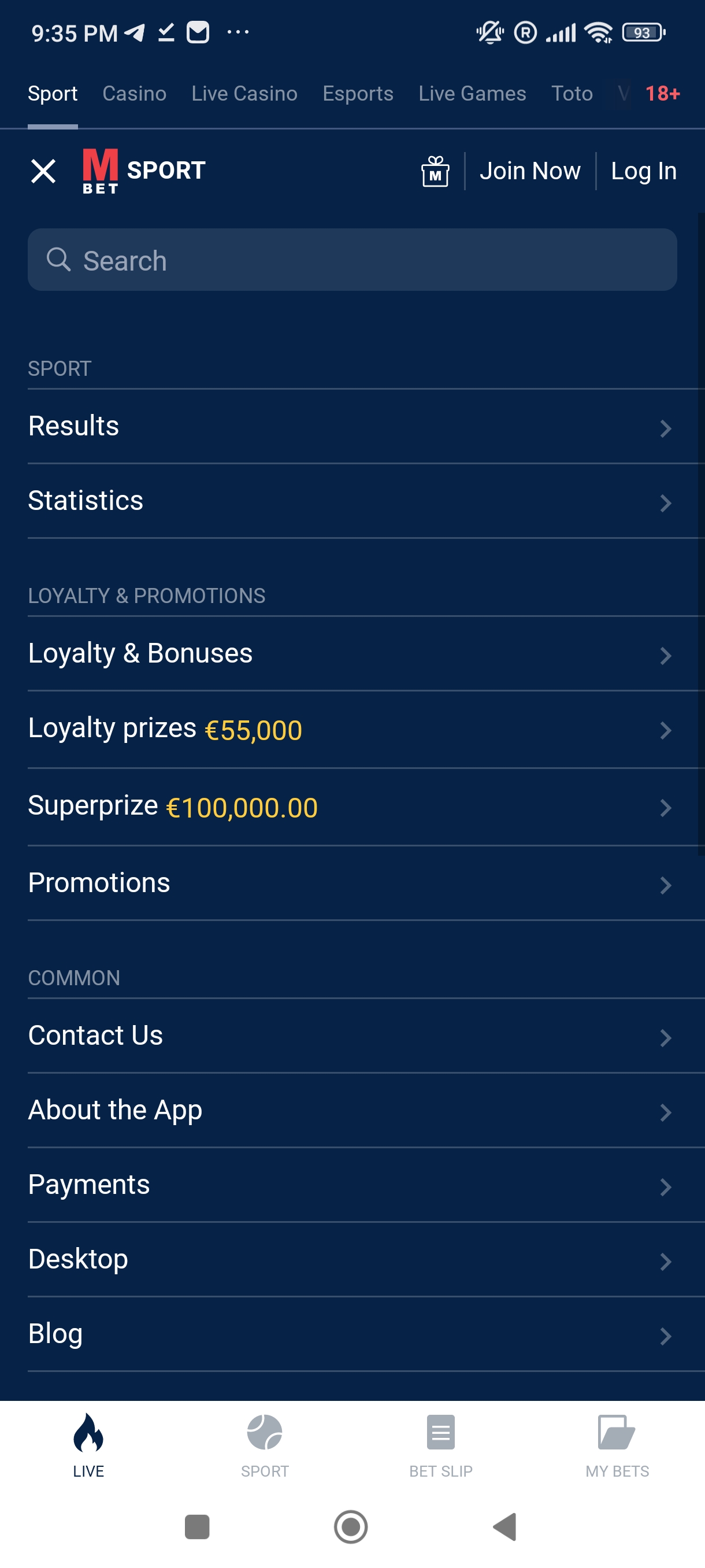Click the Search input field
Image resolution: width=705 pixels, height=1568 pixels.
click(352, 260)
